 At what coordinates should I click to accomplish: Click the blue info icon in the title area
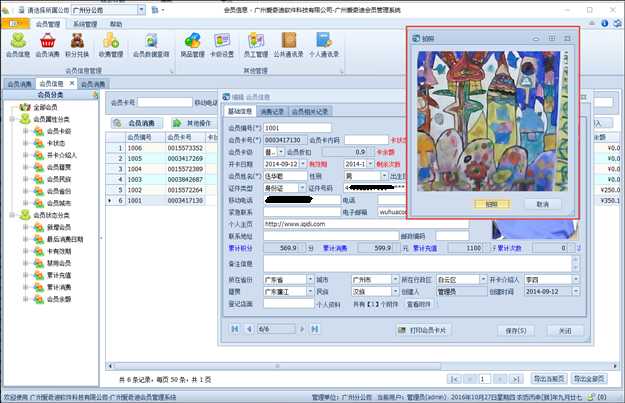(605, 24)
